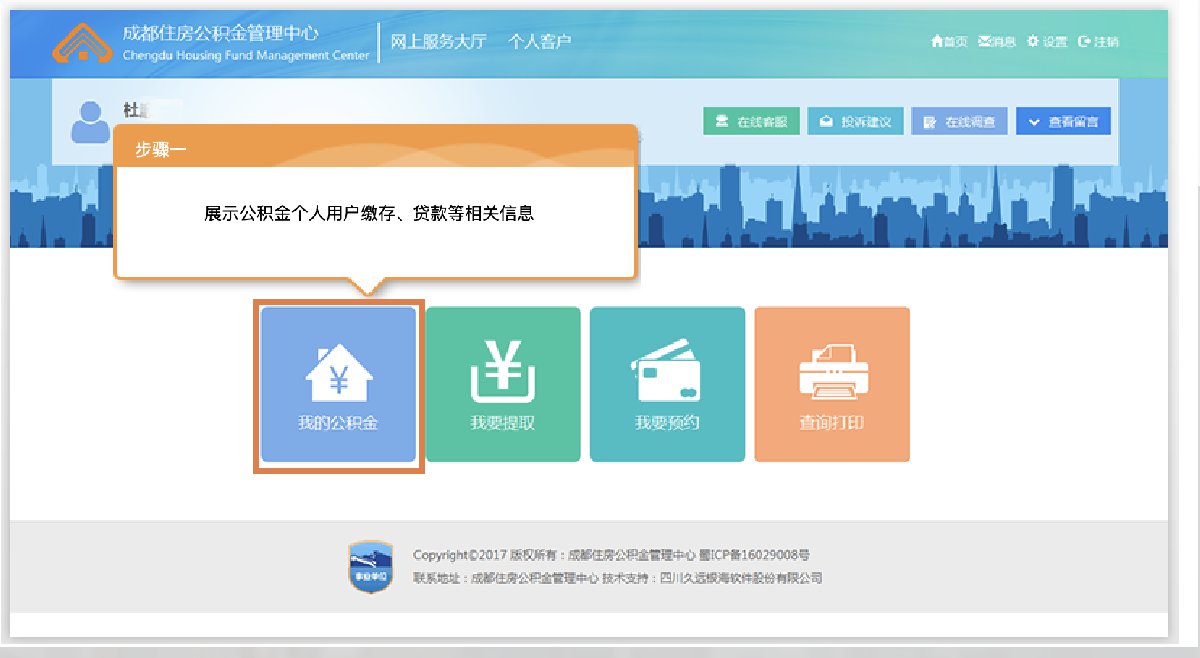This screenshot has width=1200, height=658.
Task: Open 设置 settings gear
Action: pyautogui.click(x=1047, y=42)
